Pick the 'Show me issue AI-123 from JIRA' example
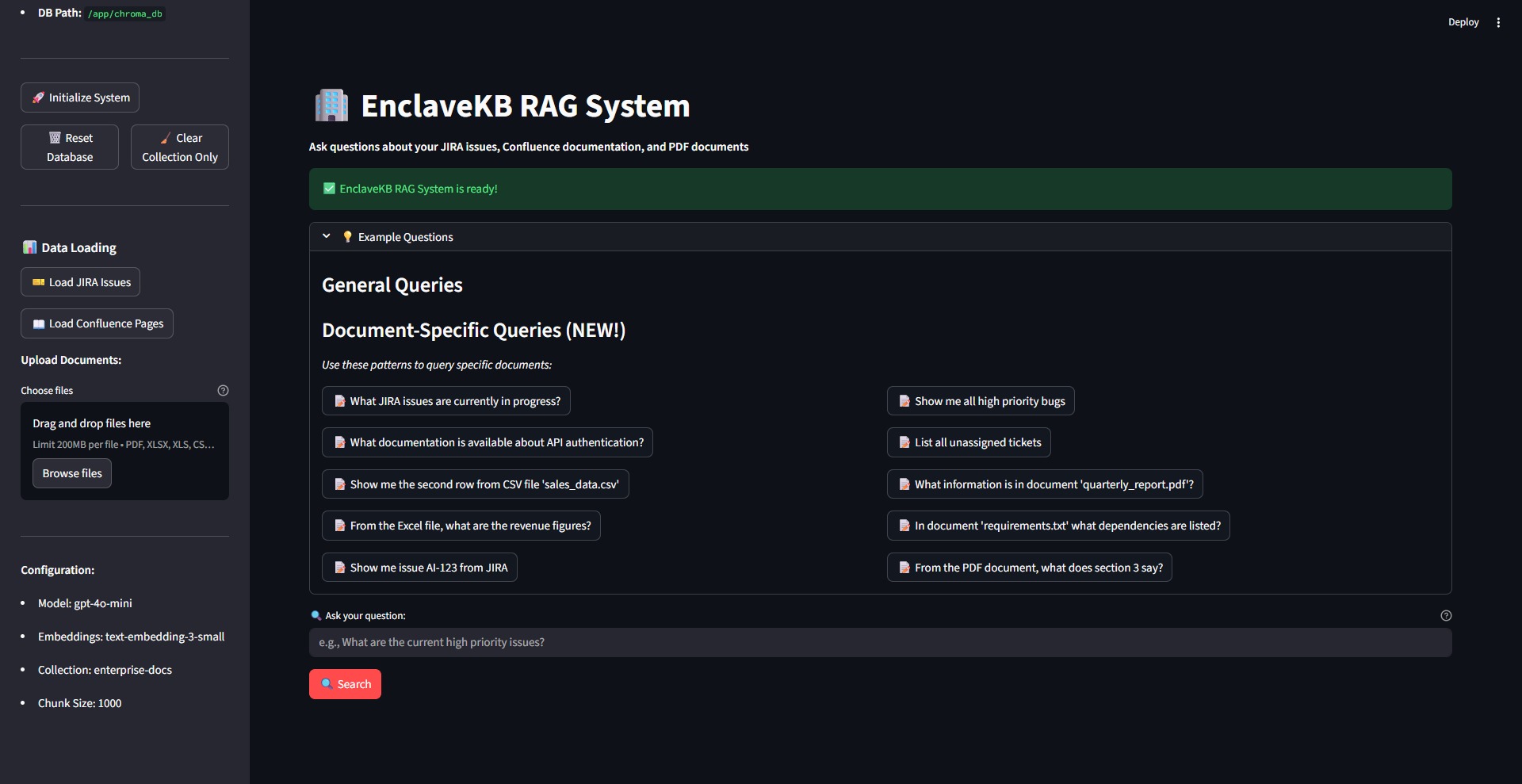This screenshot has height=784, width=1522. click(419, 567)
